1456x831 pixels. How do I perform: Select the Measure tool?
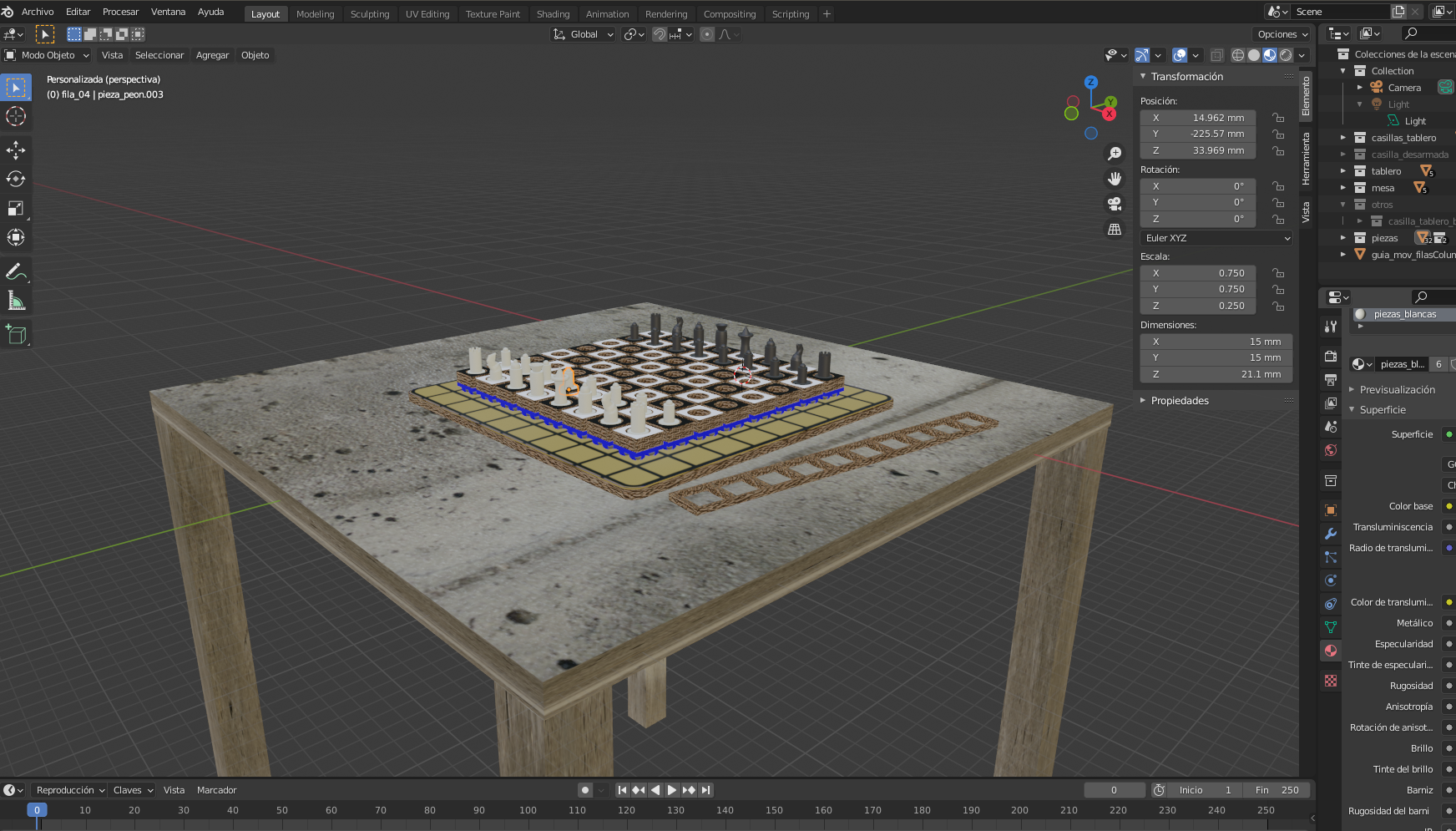[x=16, y=301]
